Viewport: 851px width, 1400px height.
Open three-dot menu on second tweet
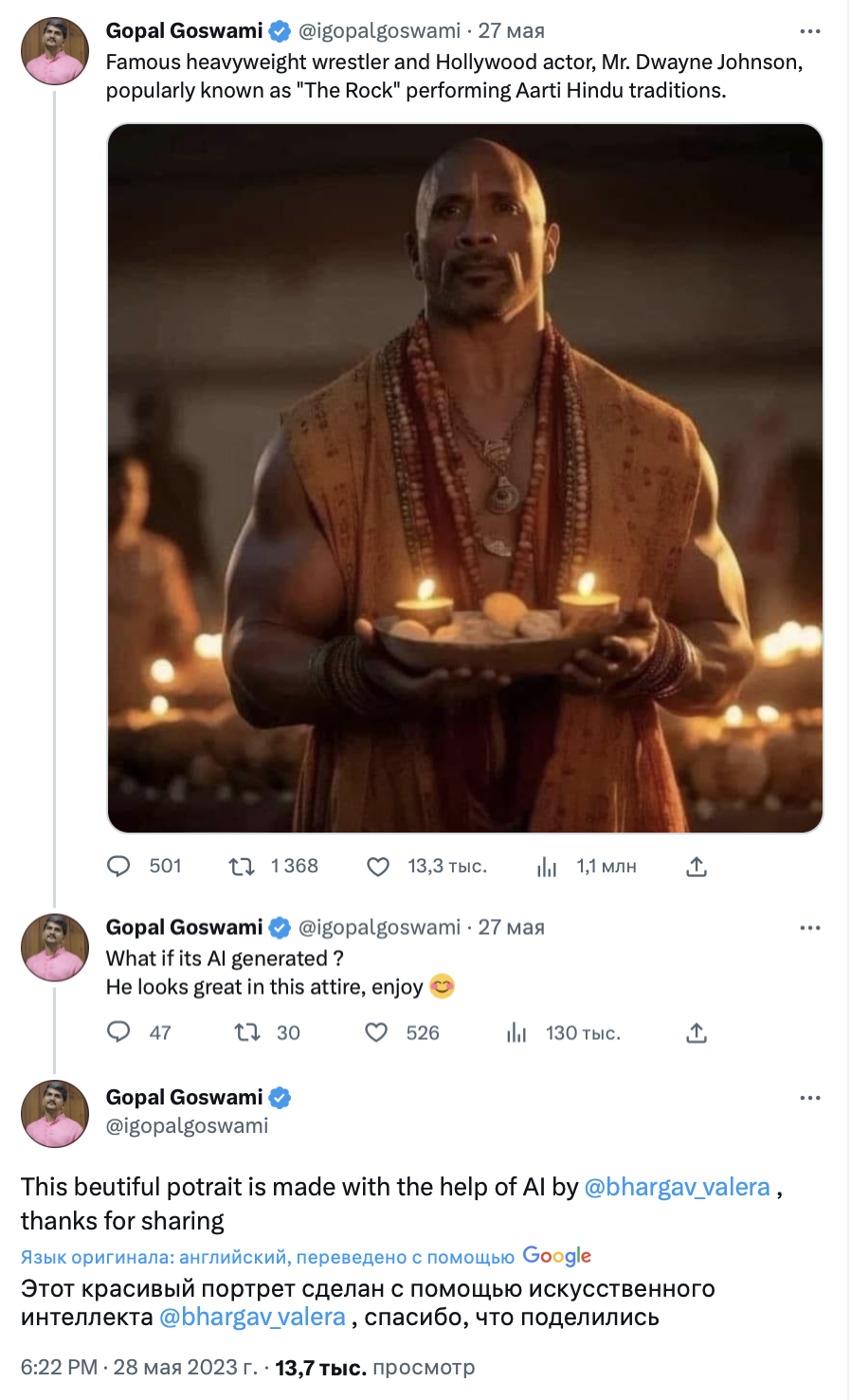[810, 927]
